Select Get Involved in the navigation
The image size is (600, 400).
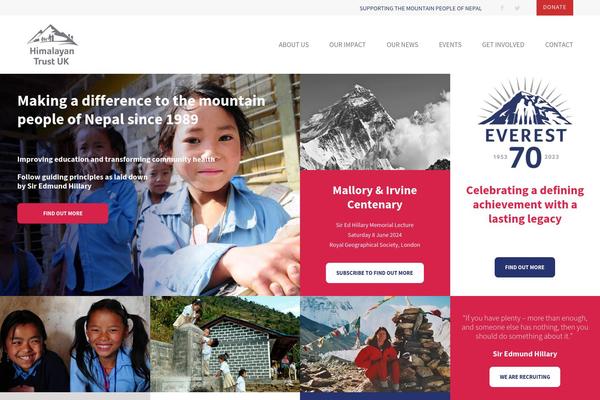coord(503,45)
